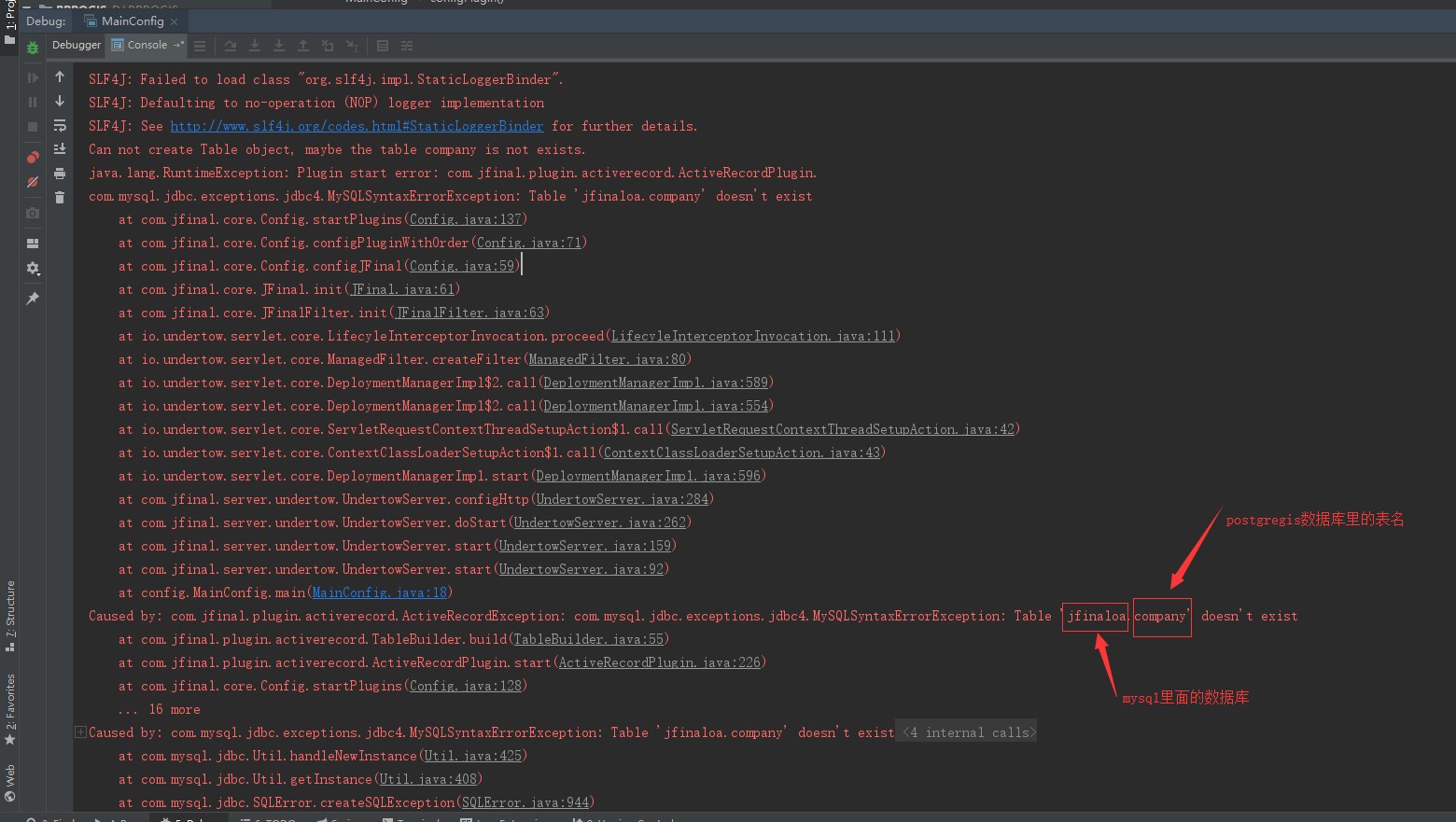Click the Run to Cursor button
The image size is (1456, 822).
pyautogui.click(x=352, y=46)
